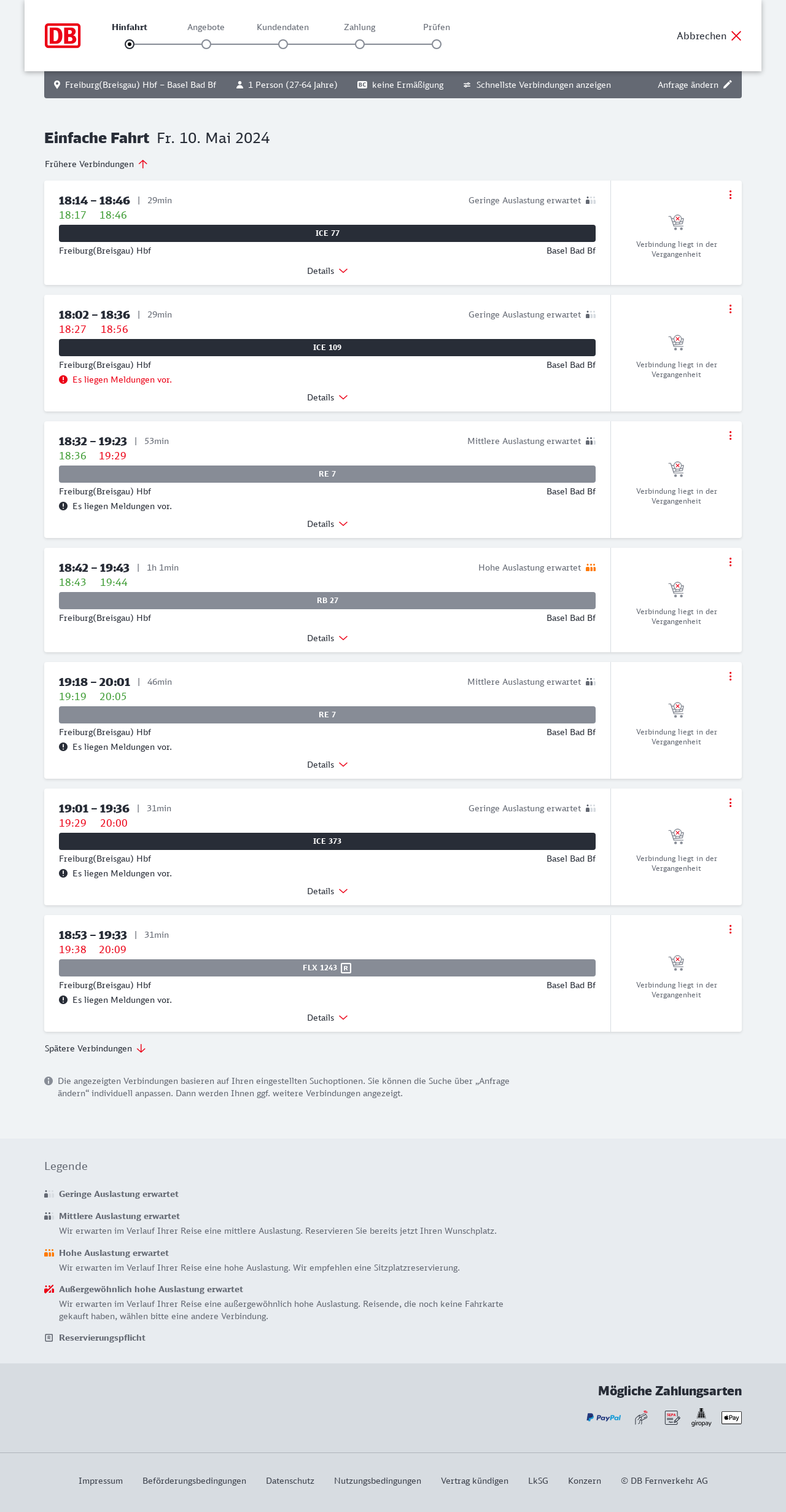Click the PayPal payment logo
Screen dimensions: 786x1512
pyautogui.click(x=604, y=1417)
